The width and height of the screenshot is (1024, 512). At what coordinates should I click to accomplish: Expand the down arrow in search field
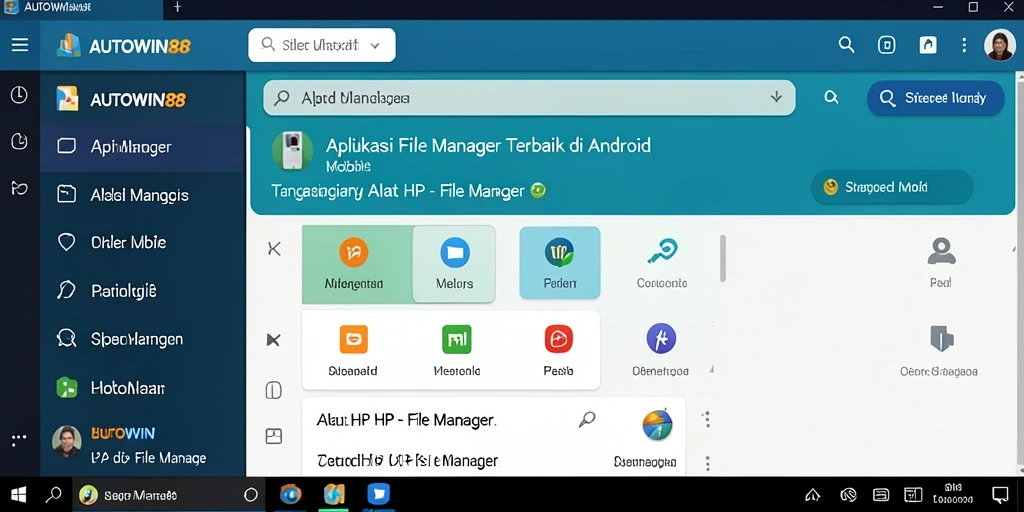click(x=776, y=97)
